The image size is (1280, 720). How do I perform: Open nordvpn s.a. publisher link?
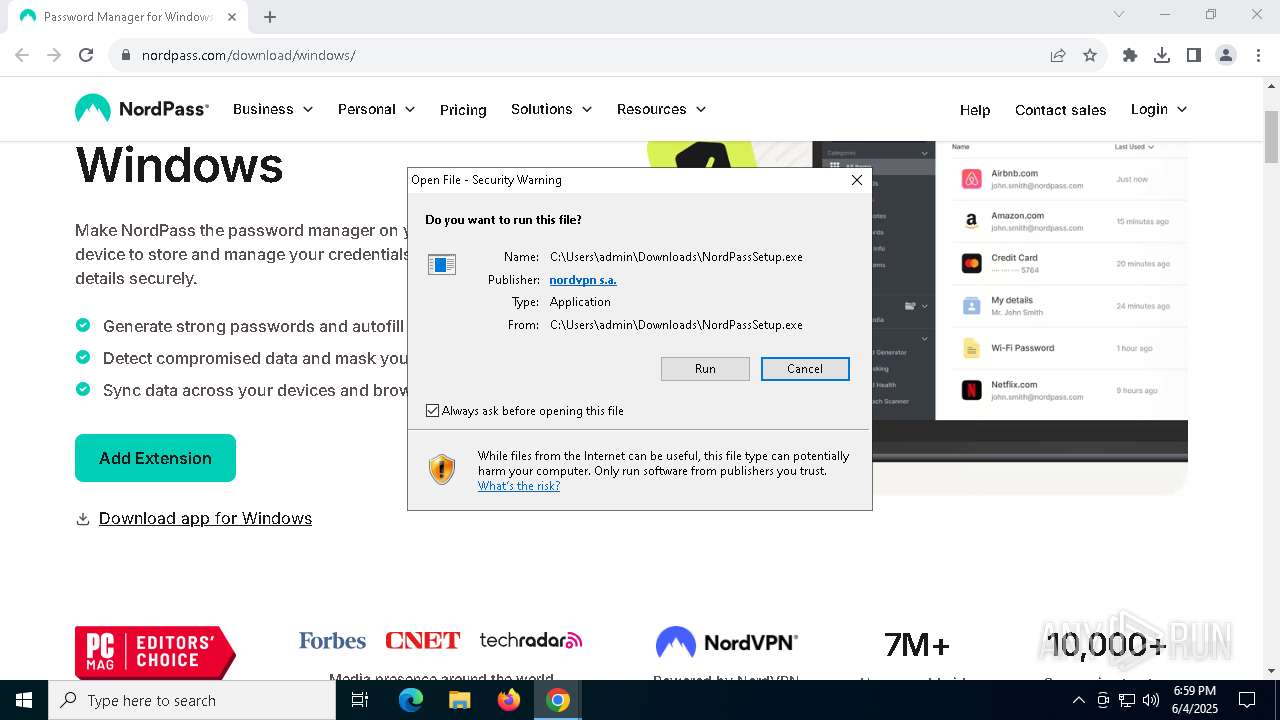[x=583, y=280]
